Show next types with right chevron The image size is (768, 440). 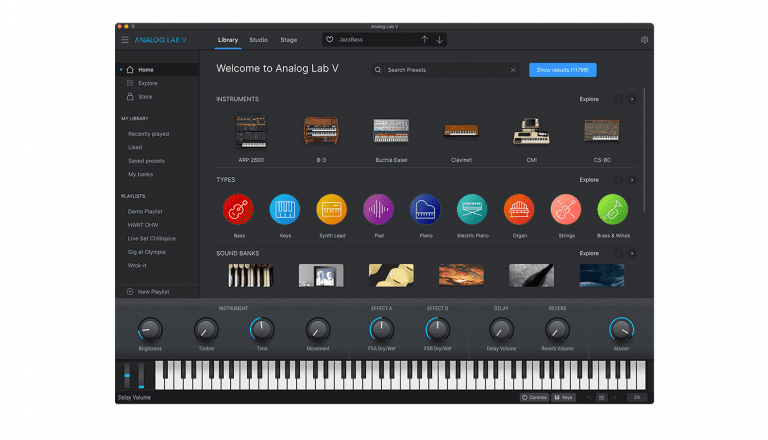632,180
